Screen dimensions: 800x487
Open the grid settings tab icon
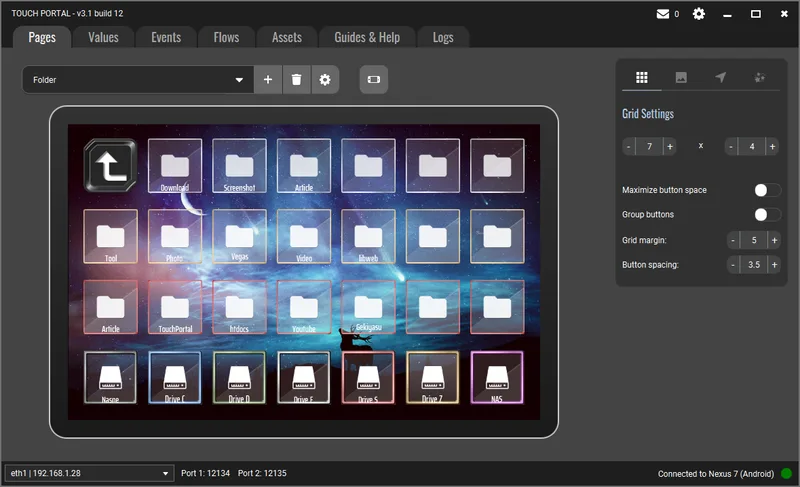tap(642, 77)
